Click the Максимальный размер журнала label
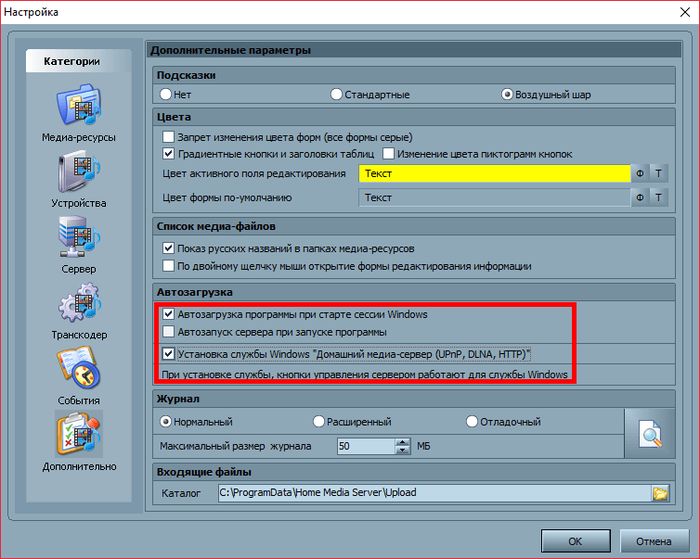The width and height of the screenshot is (700, 559). tap(235, 446)
